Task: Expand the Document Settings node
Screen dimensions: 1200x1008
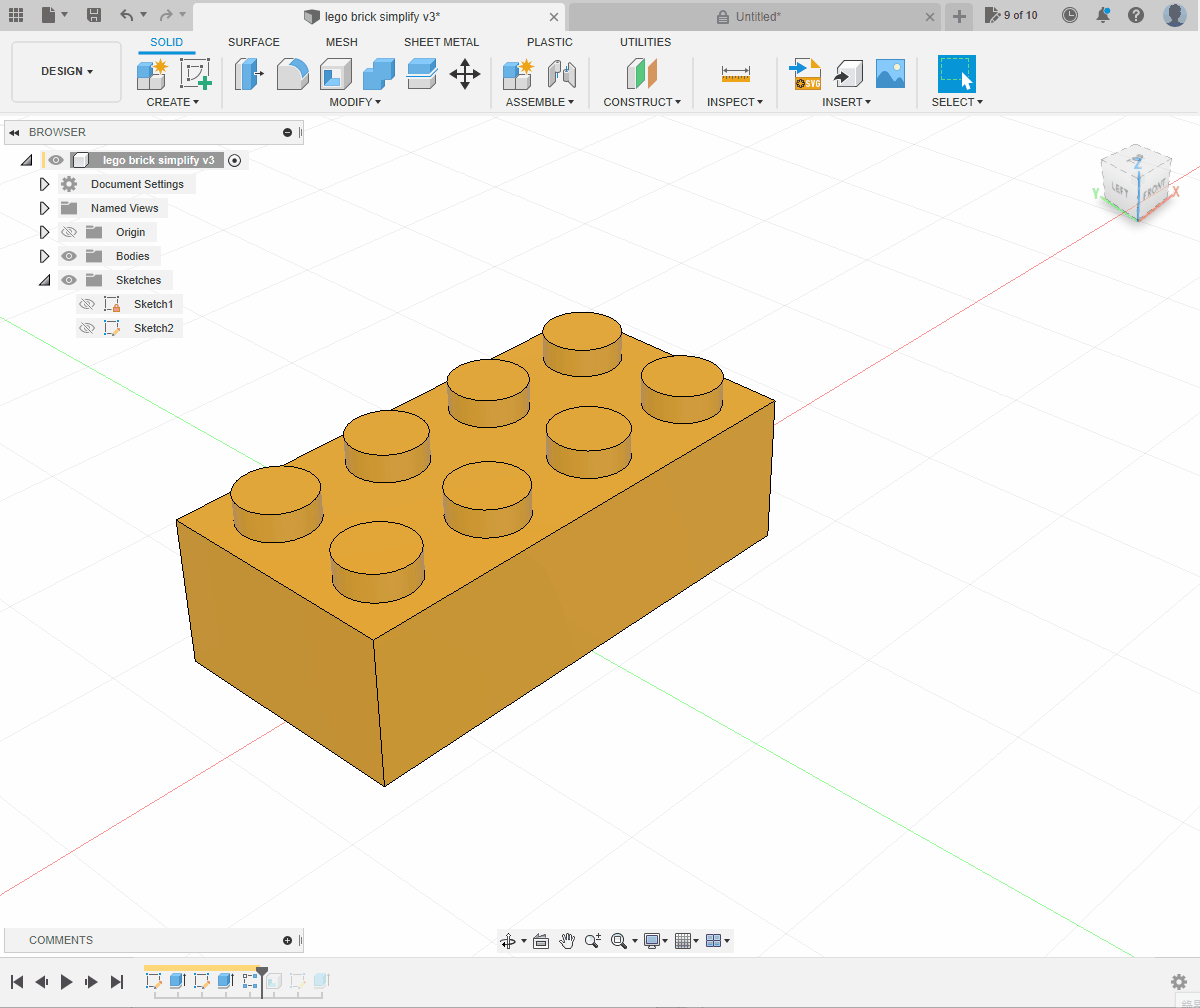Action: [44, 184]
